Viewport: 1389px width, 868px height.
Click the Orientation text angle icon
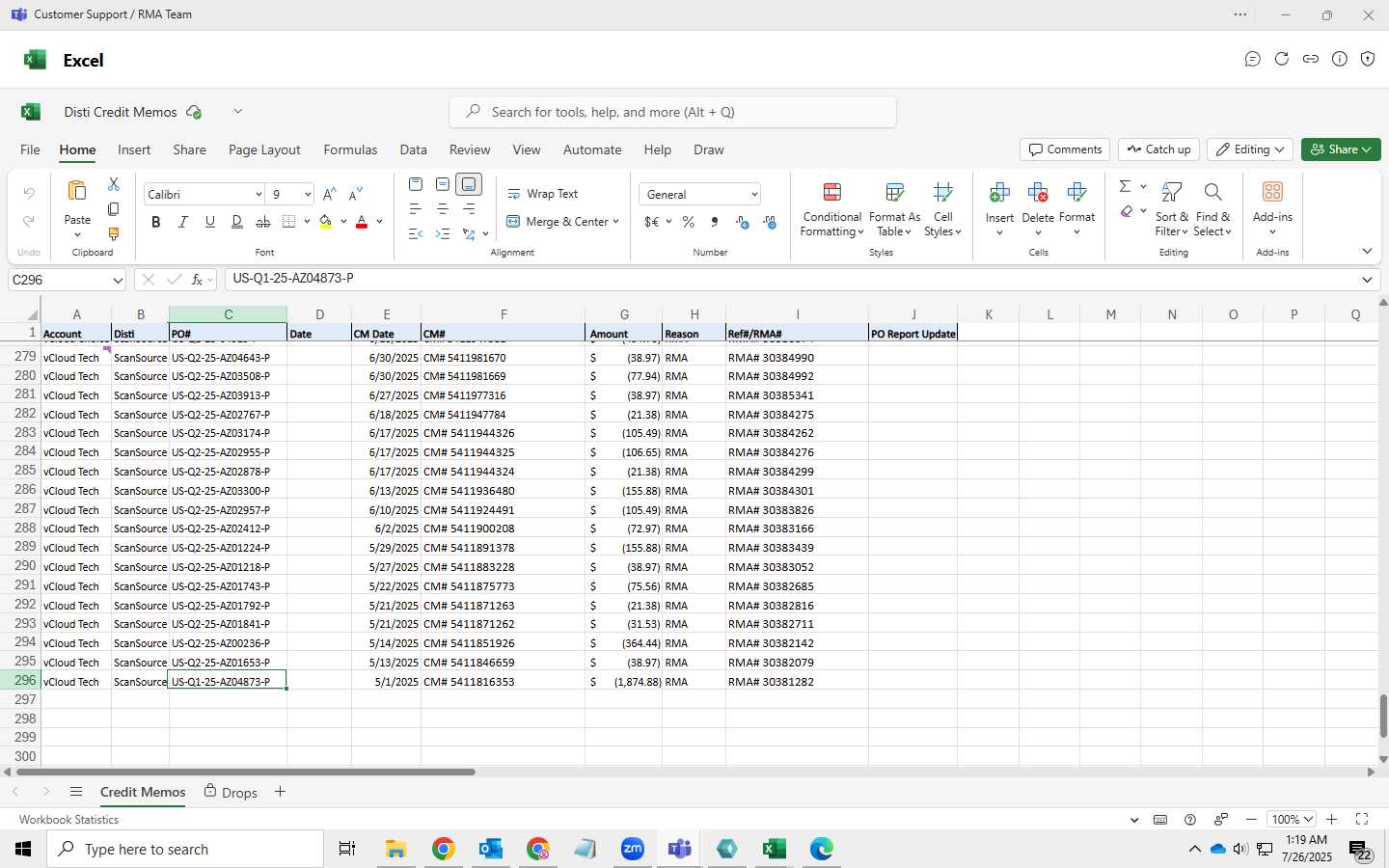click(x=469, y=233)
